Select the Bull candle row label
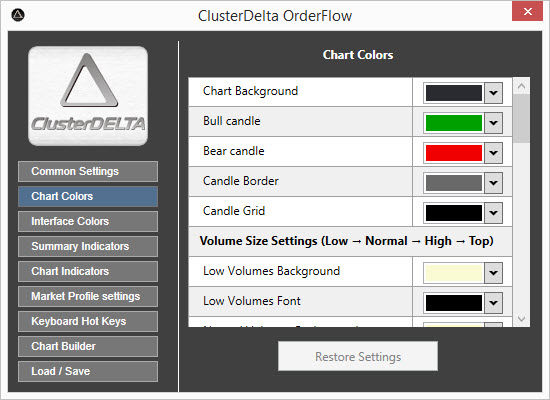Viewport: 550px width, 400px height. click(232, 121)
